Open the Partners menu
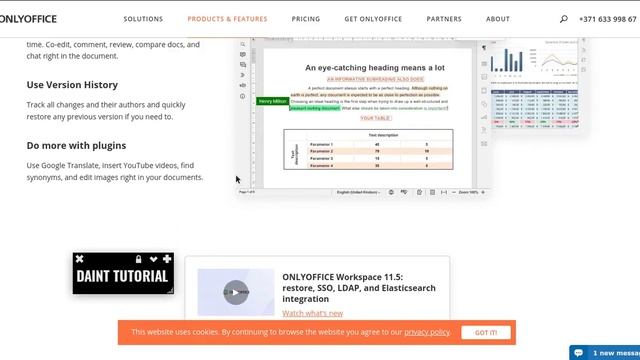The height and width of the screenshot is (360, 640). [444, 19]
